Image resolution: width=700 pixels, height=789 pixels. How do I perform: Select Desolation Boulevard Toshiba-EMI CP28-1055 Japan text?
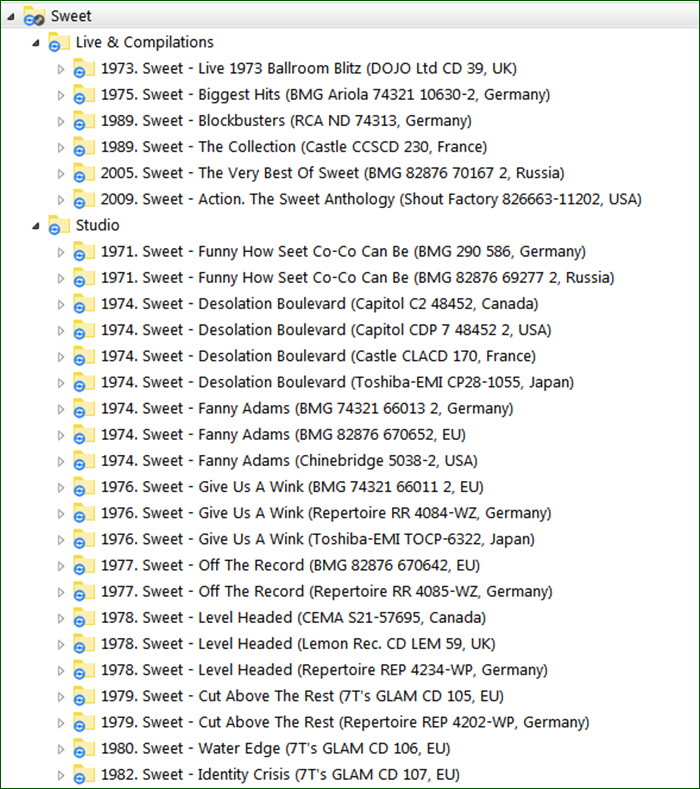click(337, 382)
